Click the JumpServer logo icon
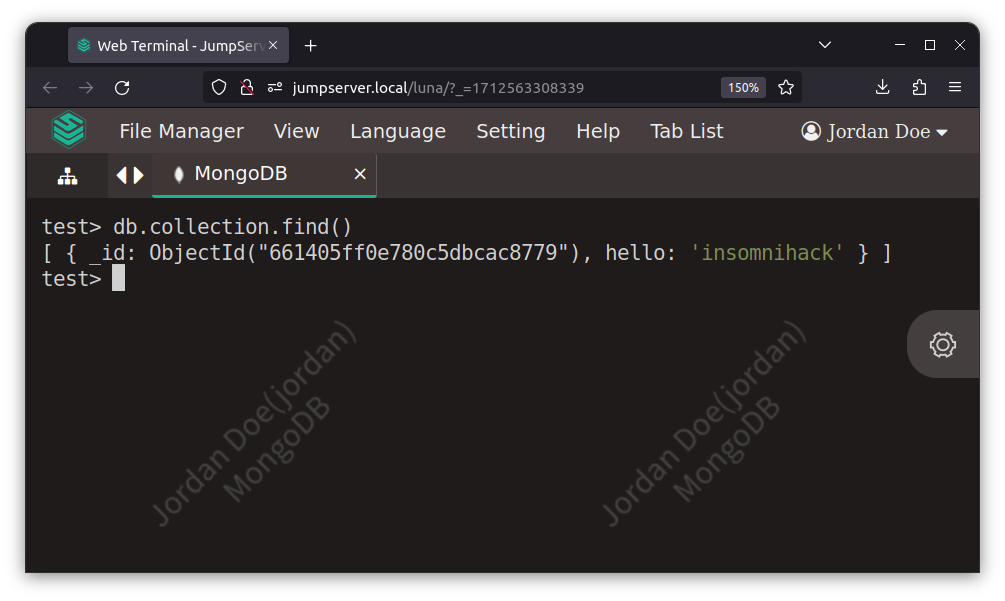Screen dimensions: 1005x601 point(69,131)
